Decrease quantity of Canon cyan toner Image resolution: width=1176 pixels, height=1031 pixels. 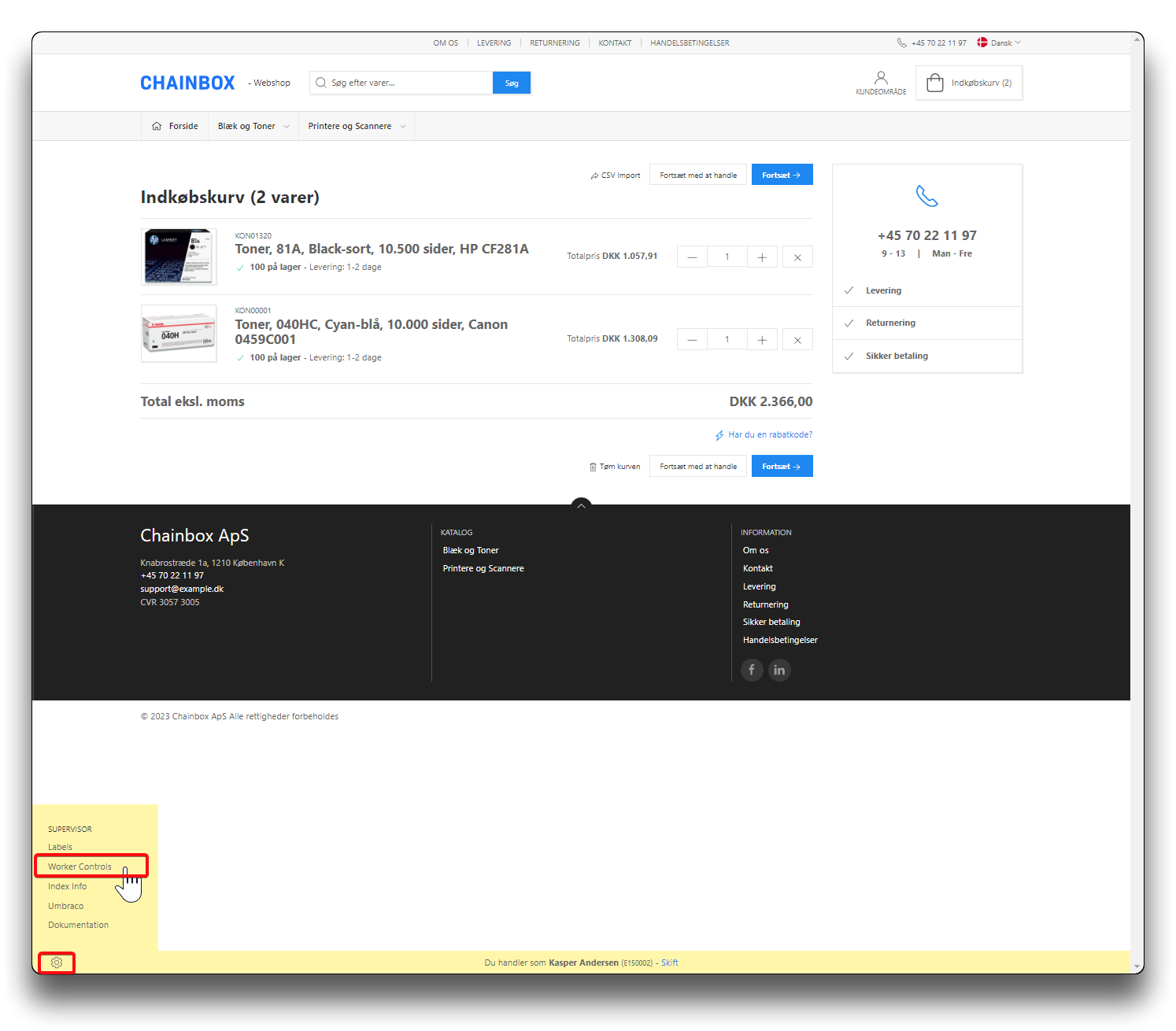click(692, 339)
